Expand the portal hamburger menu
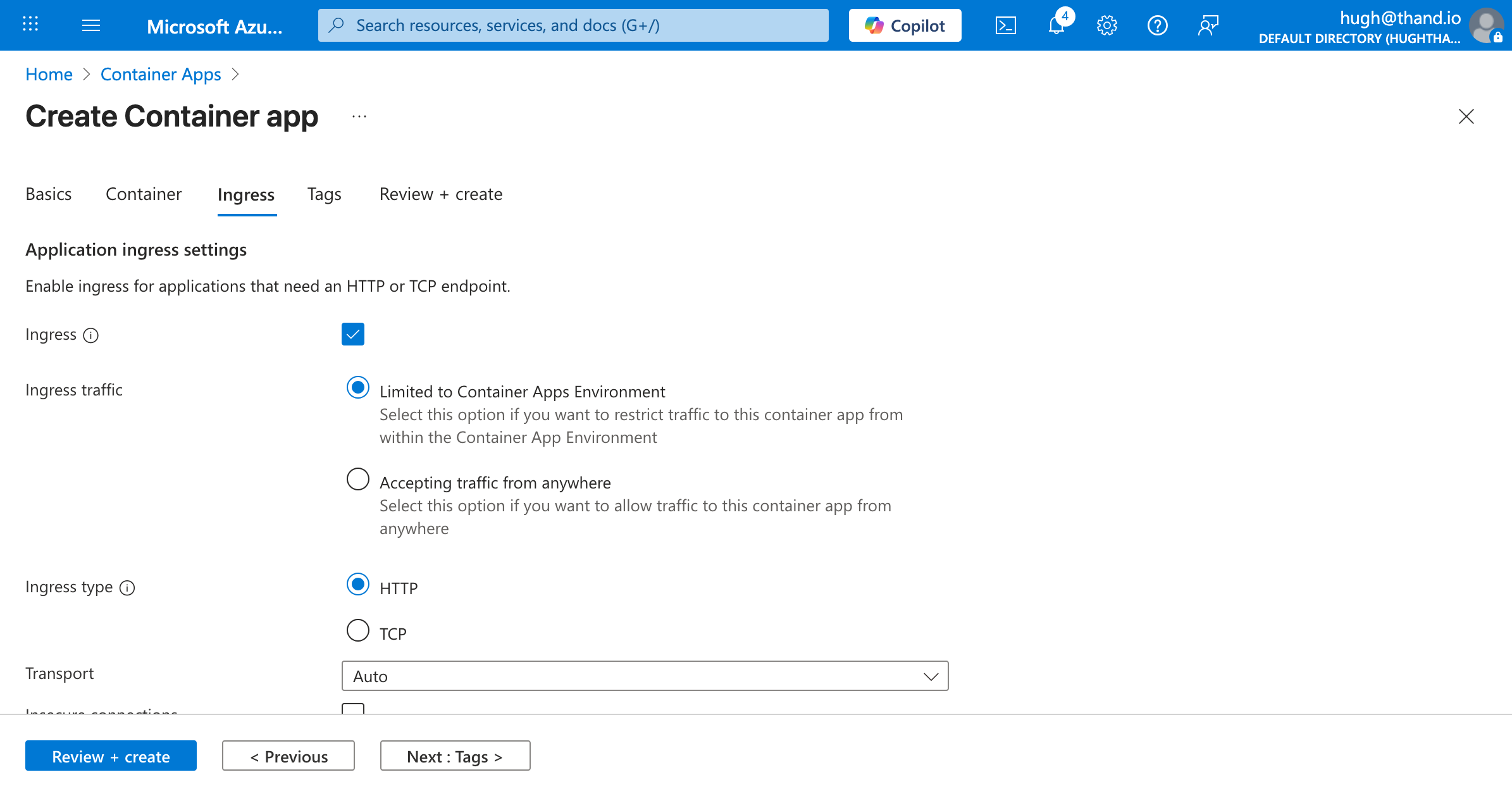1512x796 pixels. 91,25
